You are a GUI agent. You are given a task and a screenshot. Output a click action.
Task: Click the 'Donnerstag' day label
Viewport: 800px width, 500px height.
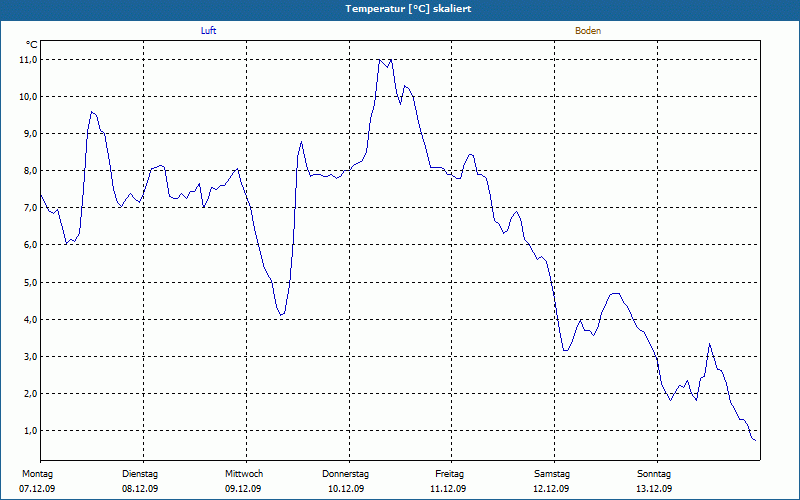tap(345, 474)
